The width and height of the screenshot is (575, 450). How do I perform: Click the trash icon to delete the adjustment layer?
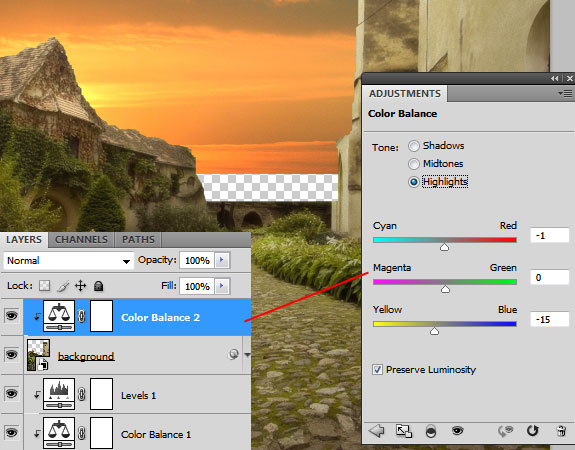tap(561, 431)
